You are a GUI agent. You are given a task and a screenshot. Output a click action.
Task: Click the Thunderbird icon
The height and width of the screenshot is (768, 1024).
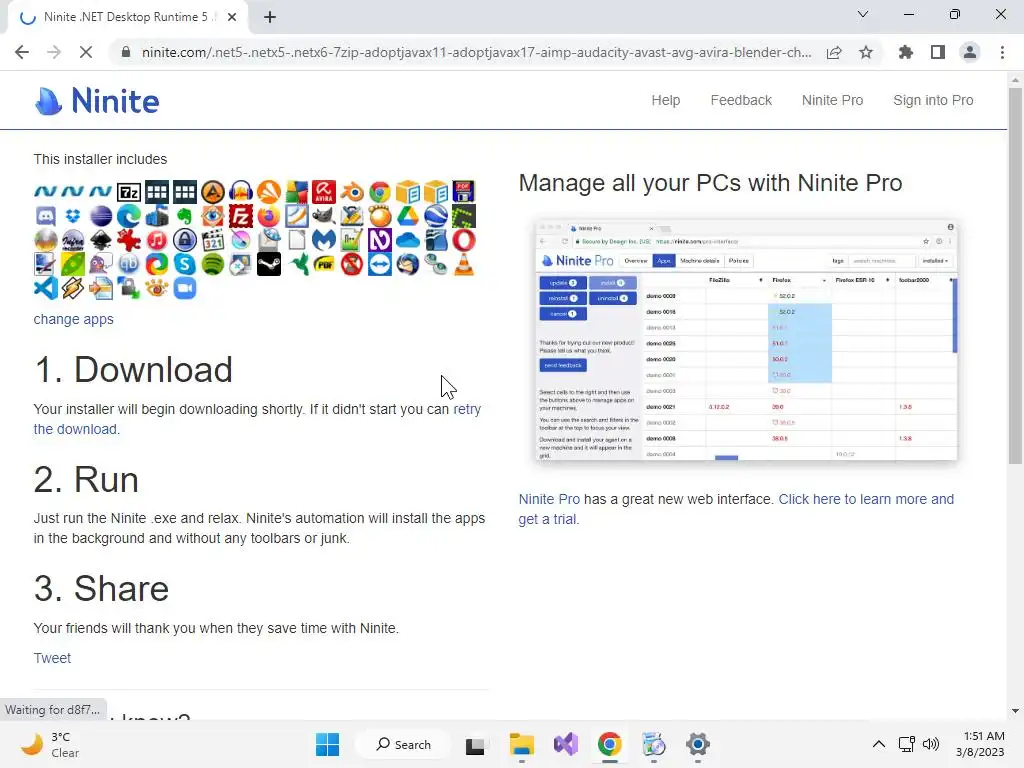(408, 264)
